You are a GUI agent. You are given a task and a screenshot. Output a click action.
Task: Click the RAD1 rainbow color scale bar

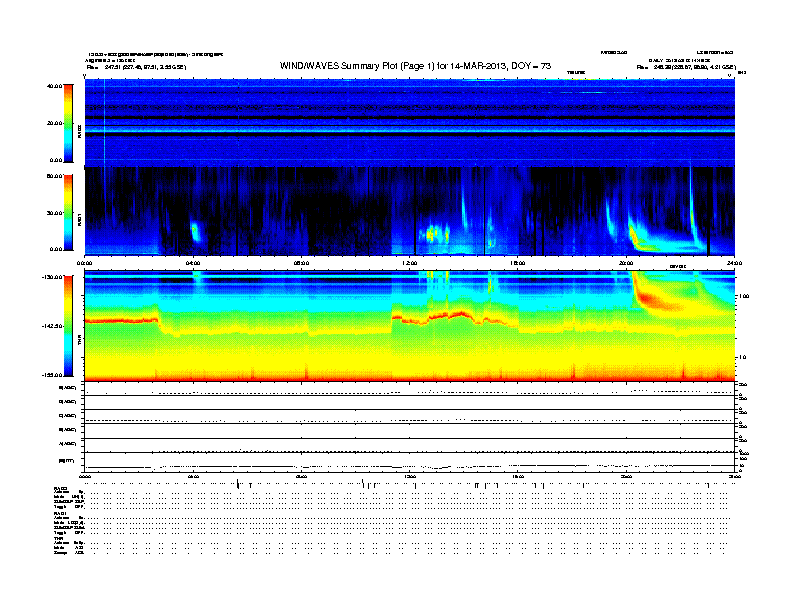click(68, 213)
